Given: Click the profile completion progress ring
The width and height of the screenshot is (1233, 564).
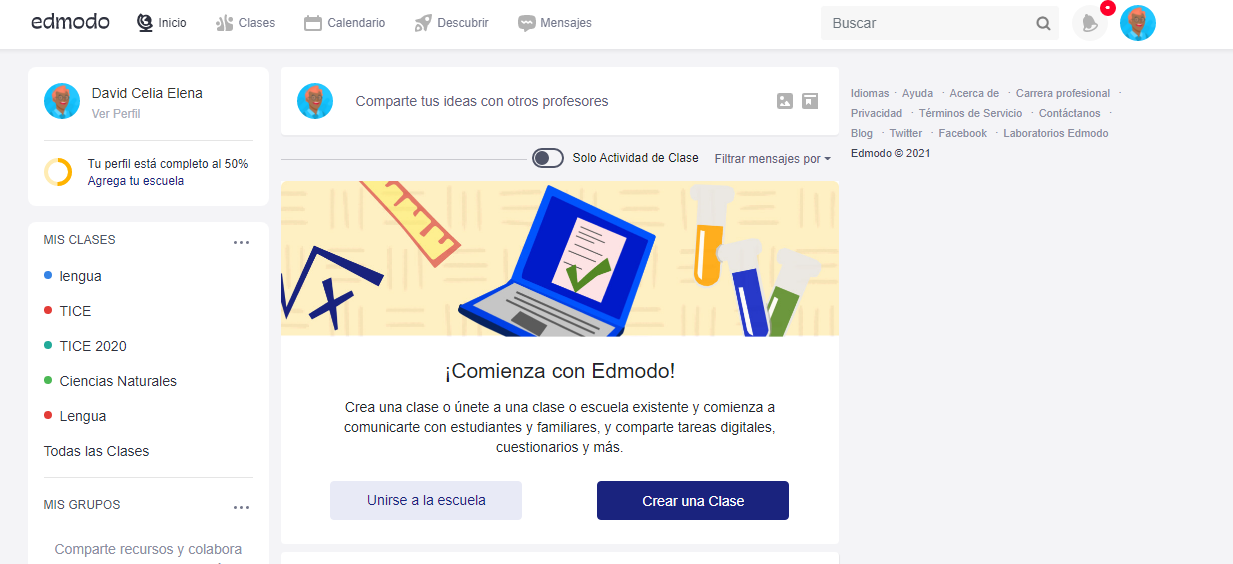Looking at the screenshot, I should click(x=58, y=172).
